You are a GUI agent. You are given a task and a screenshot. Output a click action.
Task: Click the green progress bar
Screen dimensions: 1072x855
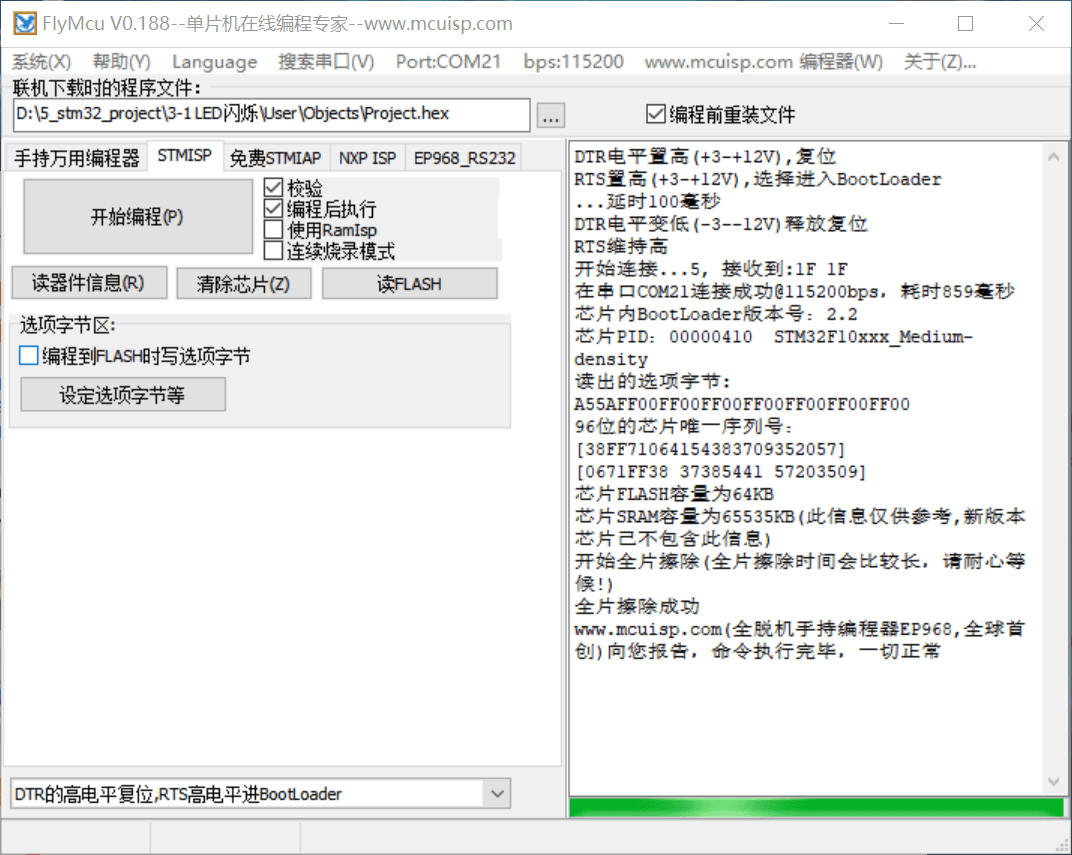[816, 807]
